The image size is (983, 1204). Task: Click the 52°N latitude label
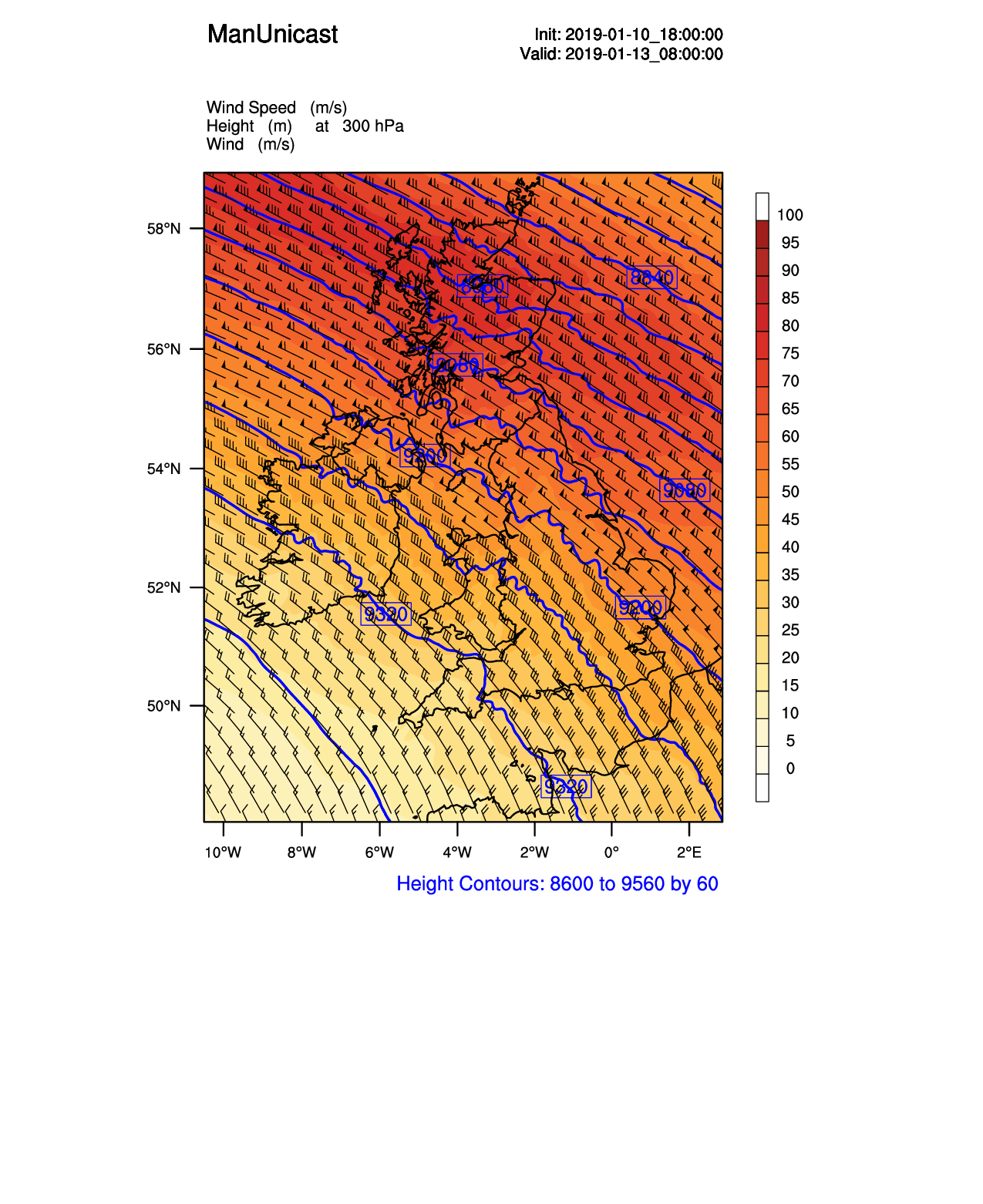tap(164, 587)
